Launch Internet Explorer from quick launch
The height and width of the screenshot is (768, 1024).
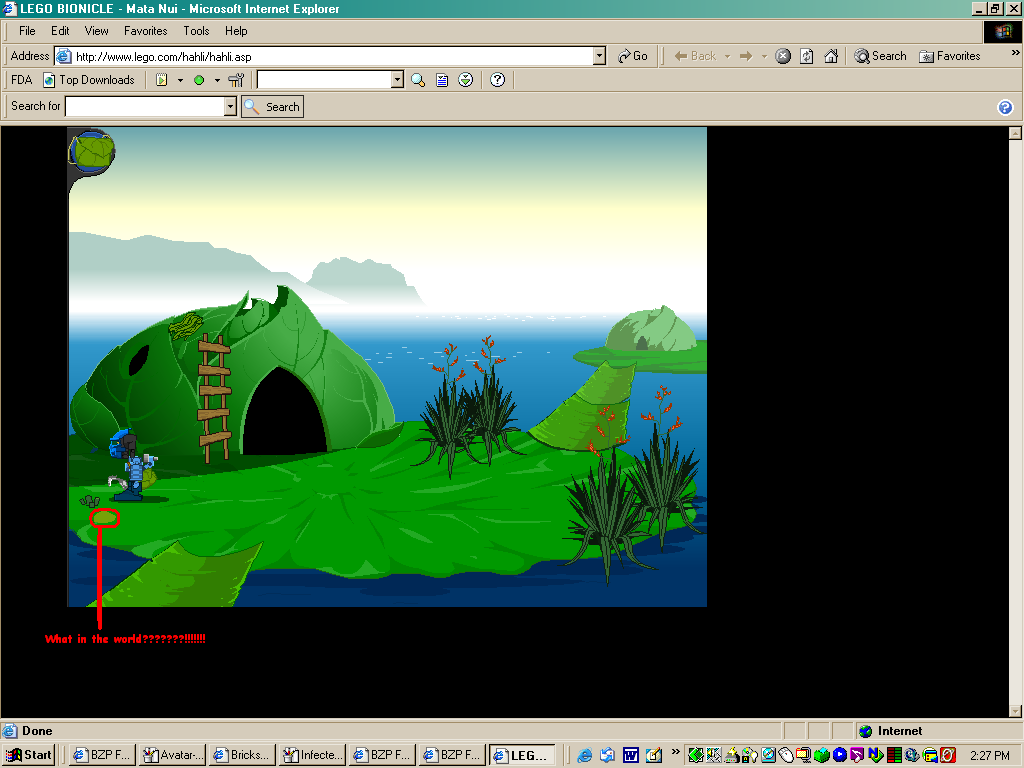click(585, 755)
